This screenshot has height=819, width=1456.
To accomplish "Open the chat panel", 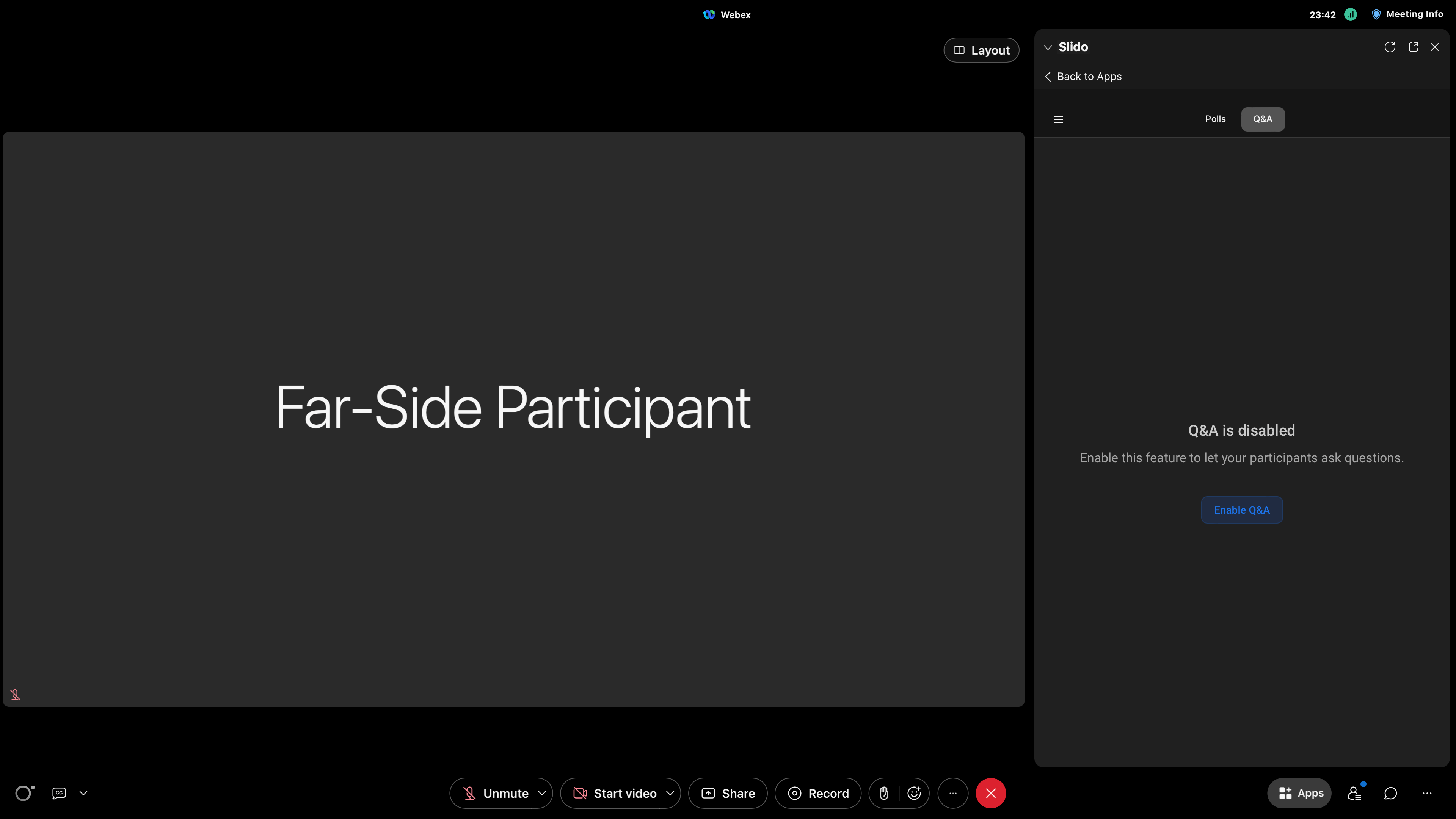I will point(1390,793).
